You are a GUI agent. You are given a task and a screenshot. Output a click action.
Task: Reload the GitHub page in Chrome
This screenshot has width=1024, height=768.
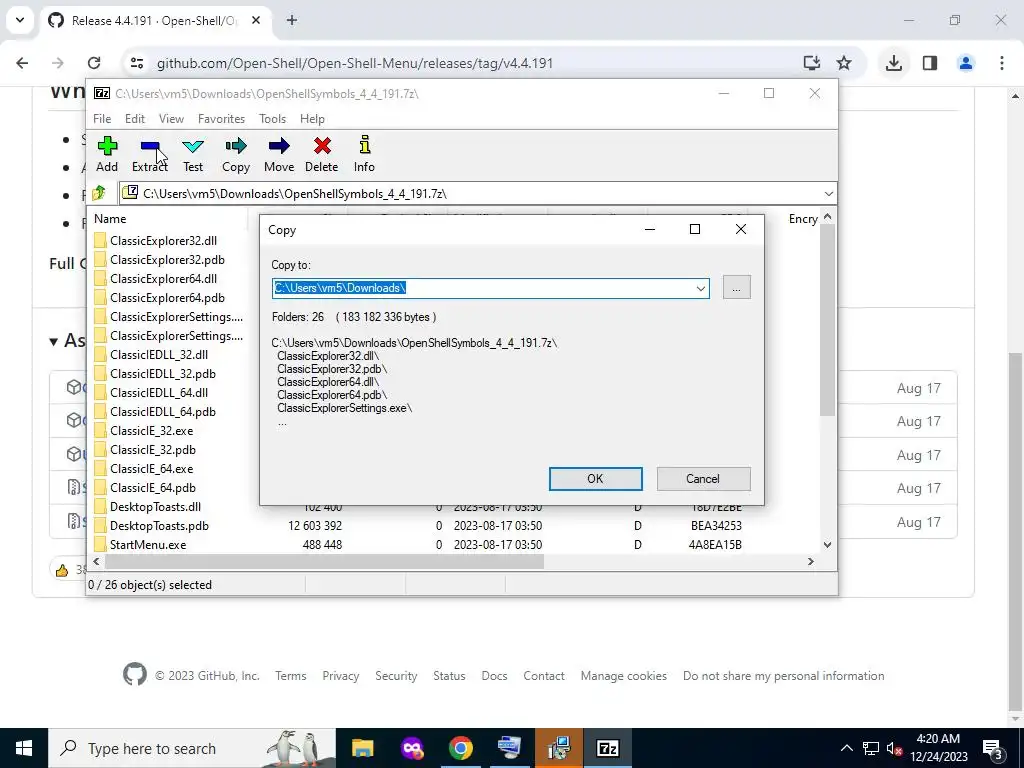pos(94,63)
